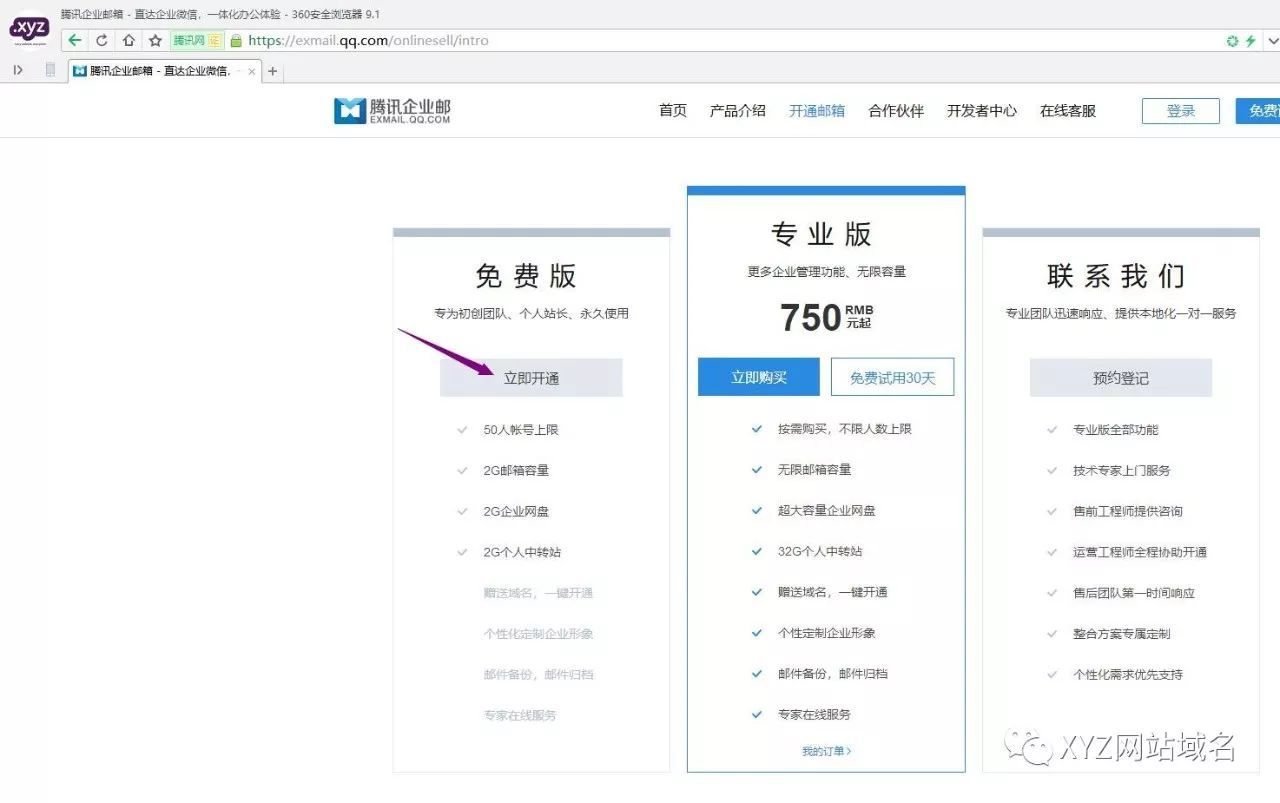Screen dimensions: 1280x803
Task: Click the mobile phone sidebar icon
Action: point(50,69)
